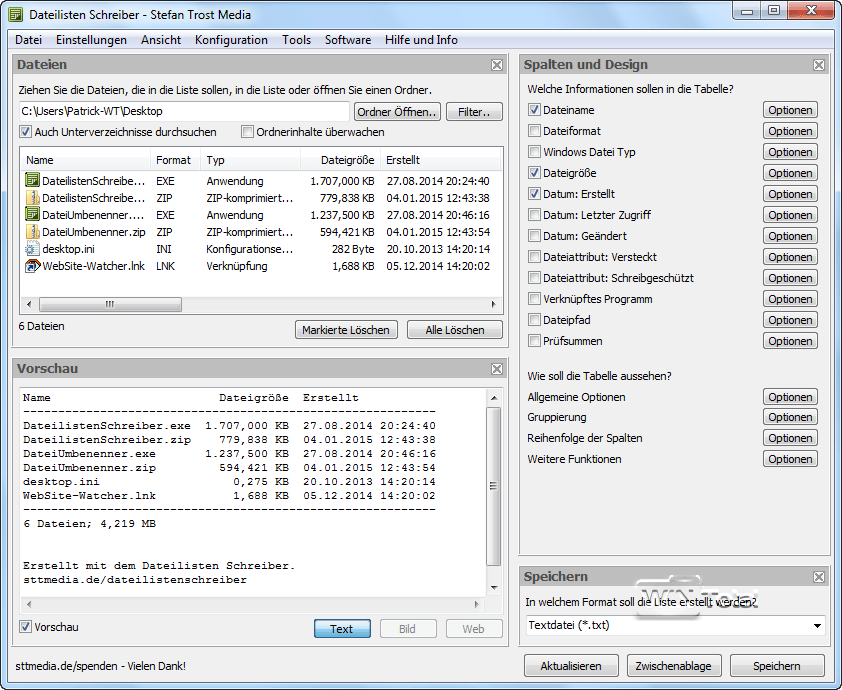Enable Datum: Geändert checkbox
842x690 pixels.
[x=534, y=236]
